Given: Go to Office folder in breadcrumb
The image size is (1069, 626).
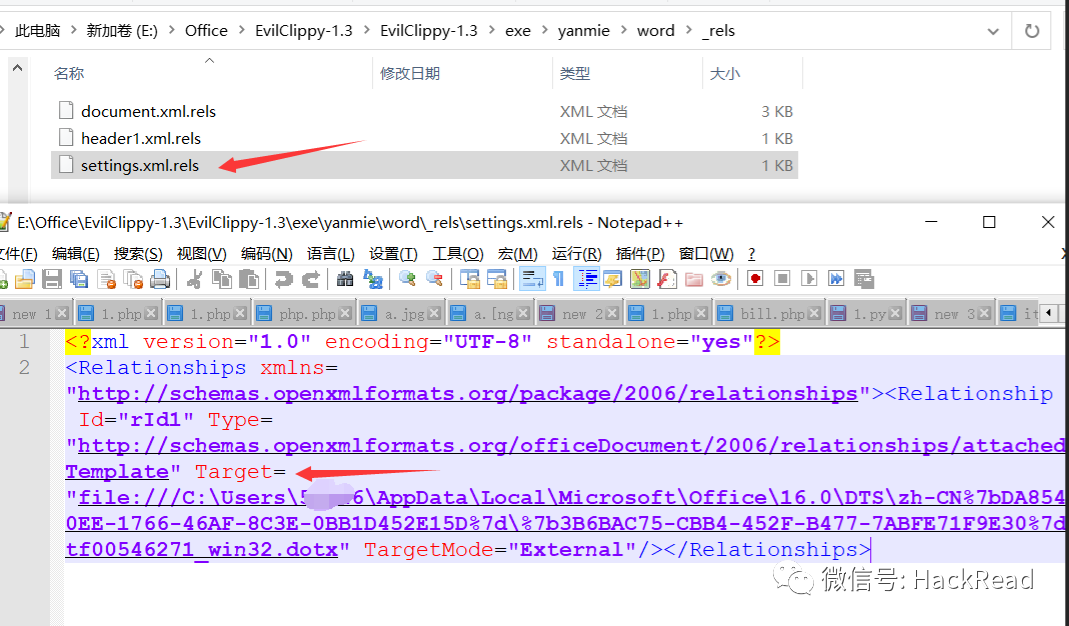Looking at the screenshot, I should pyautogui.click(x=206, y=31).
